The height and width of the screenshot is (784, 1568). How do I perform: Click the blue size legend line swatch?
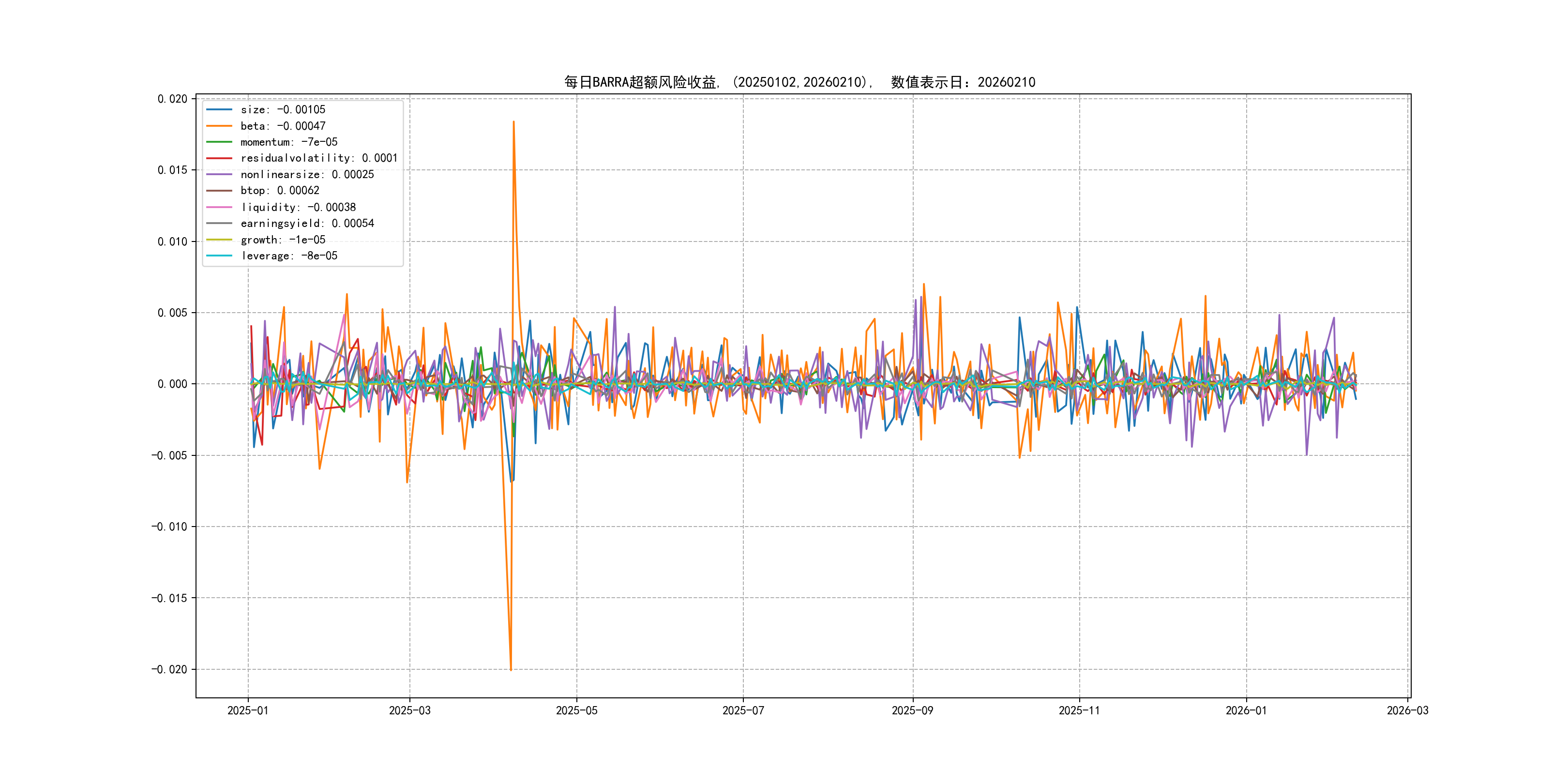pyautogui.click(x=219, y=109)
